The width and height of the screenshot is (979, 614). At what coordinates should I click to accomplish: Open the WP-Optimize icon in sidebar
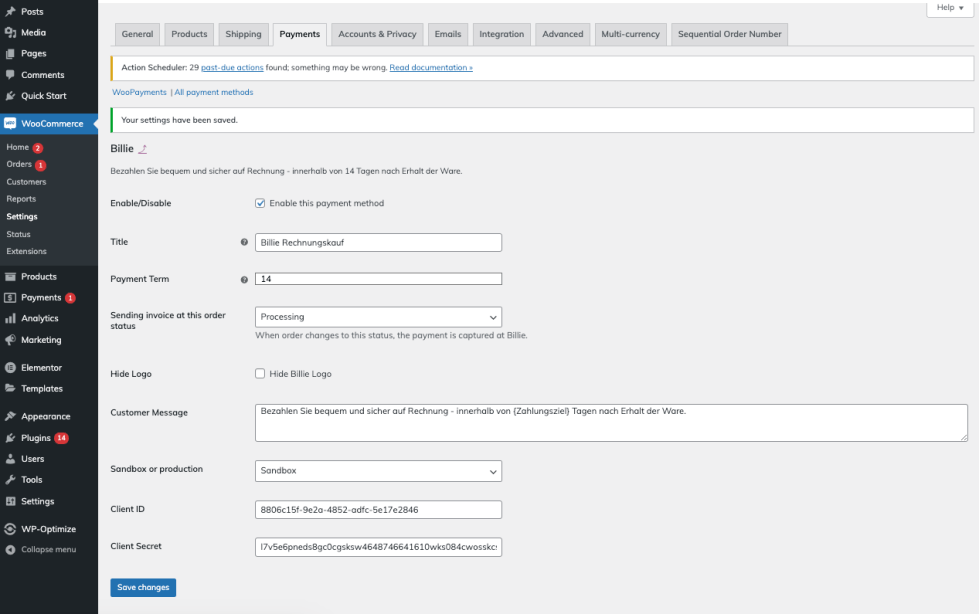pyautogui.click(x=10, y=529)
